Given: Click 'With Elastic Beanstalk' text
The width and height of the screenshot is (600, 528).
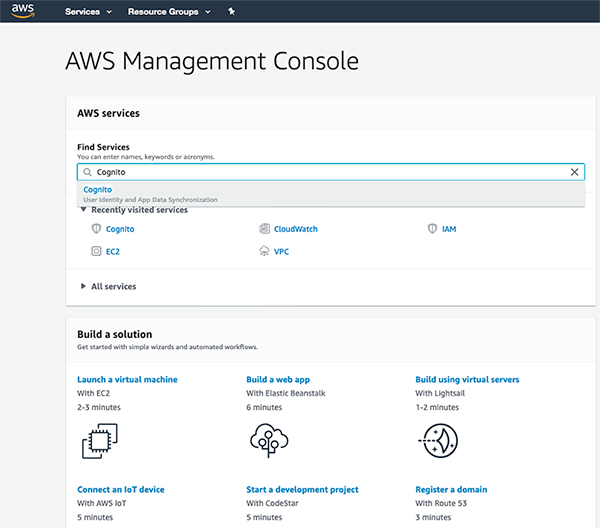Looking at the screenshot, I should point(286,393).
